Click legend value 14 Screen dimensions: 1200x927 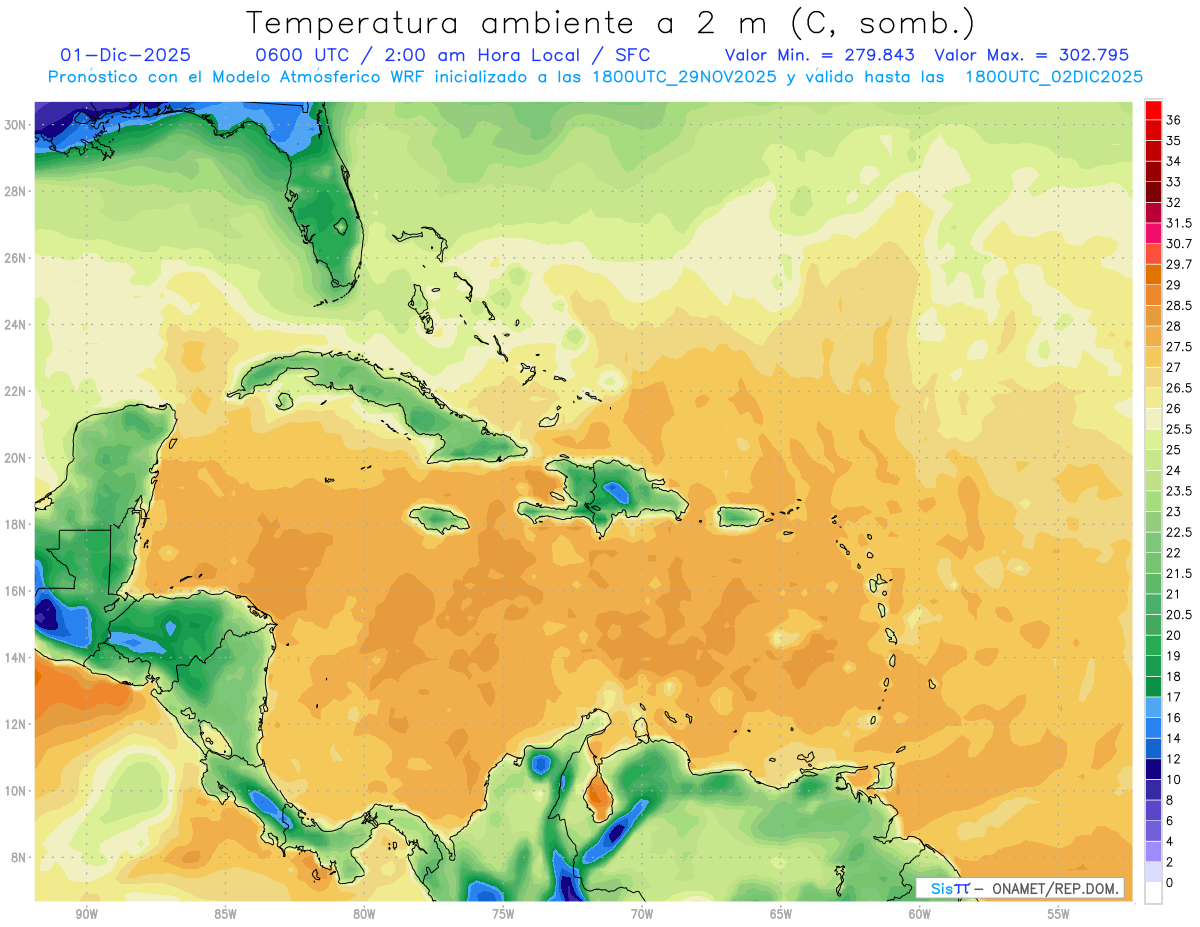[x=1173, y=738]
